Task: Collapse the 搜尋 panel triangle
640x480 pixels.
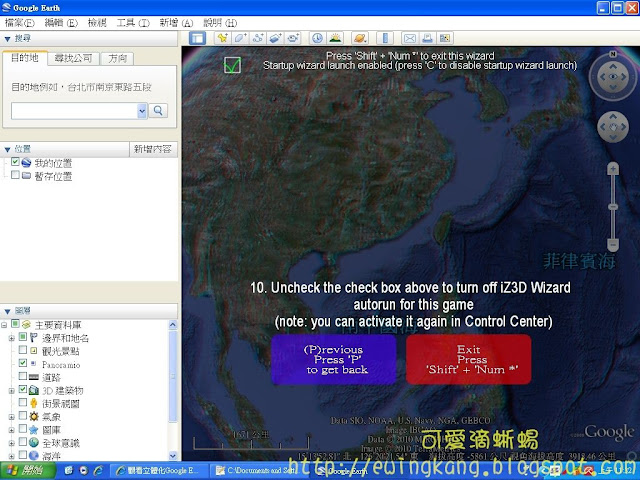Action: 7,39
